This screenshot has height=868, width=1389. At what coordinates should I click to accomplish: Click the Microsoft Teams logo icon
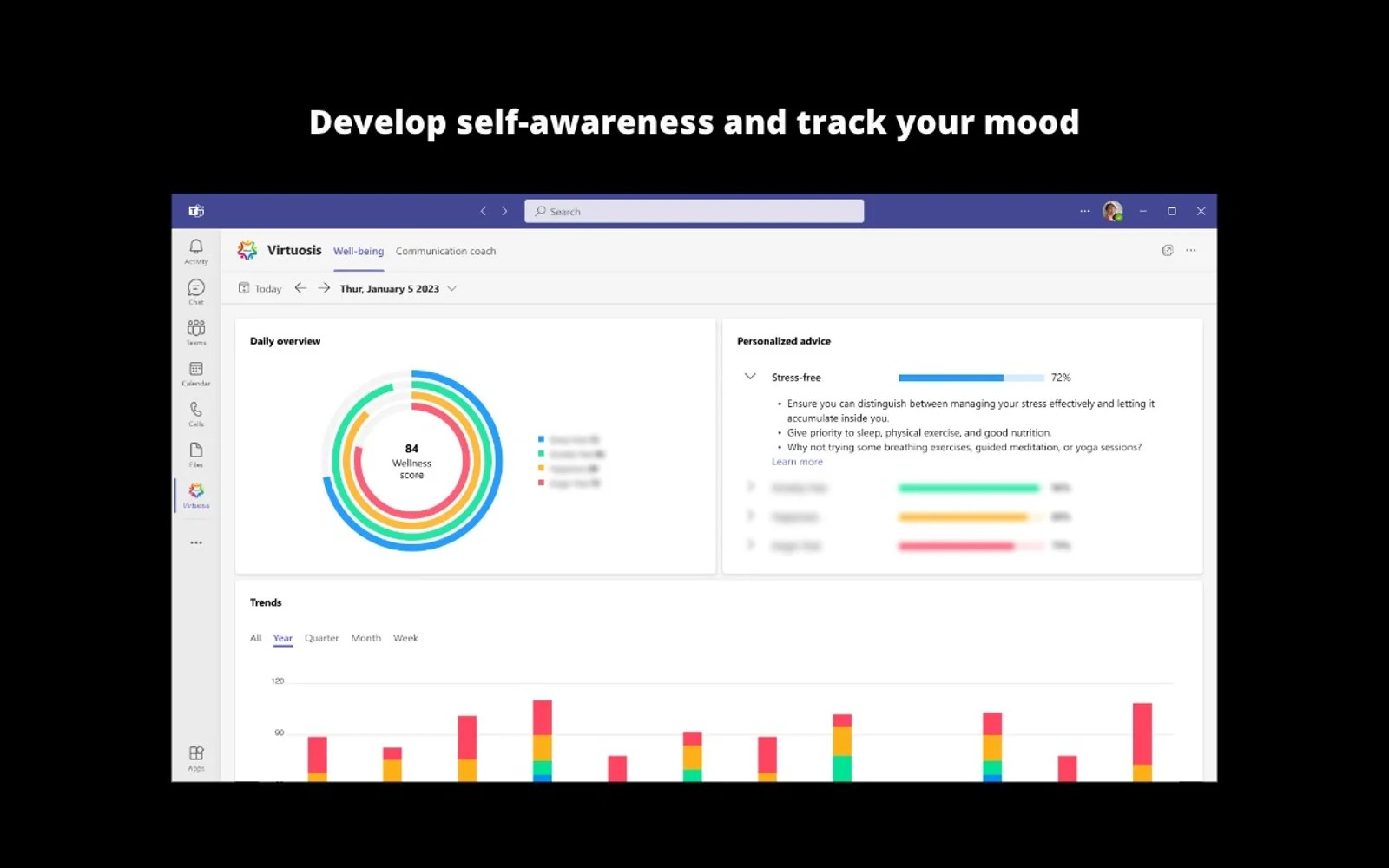point(196,211)
